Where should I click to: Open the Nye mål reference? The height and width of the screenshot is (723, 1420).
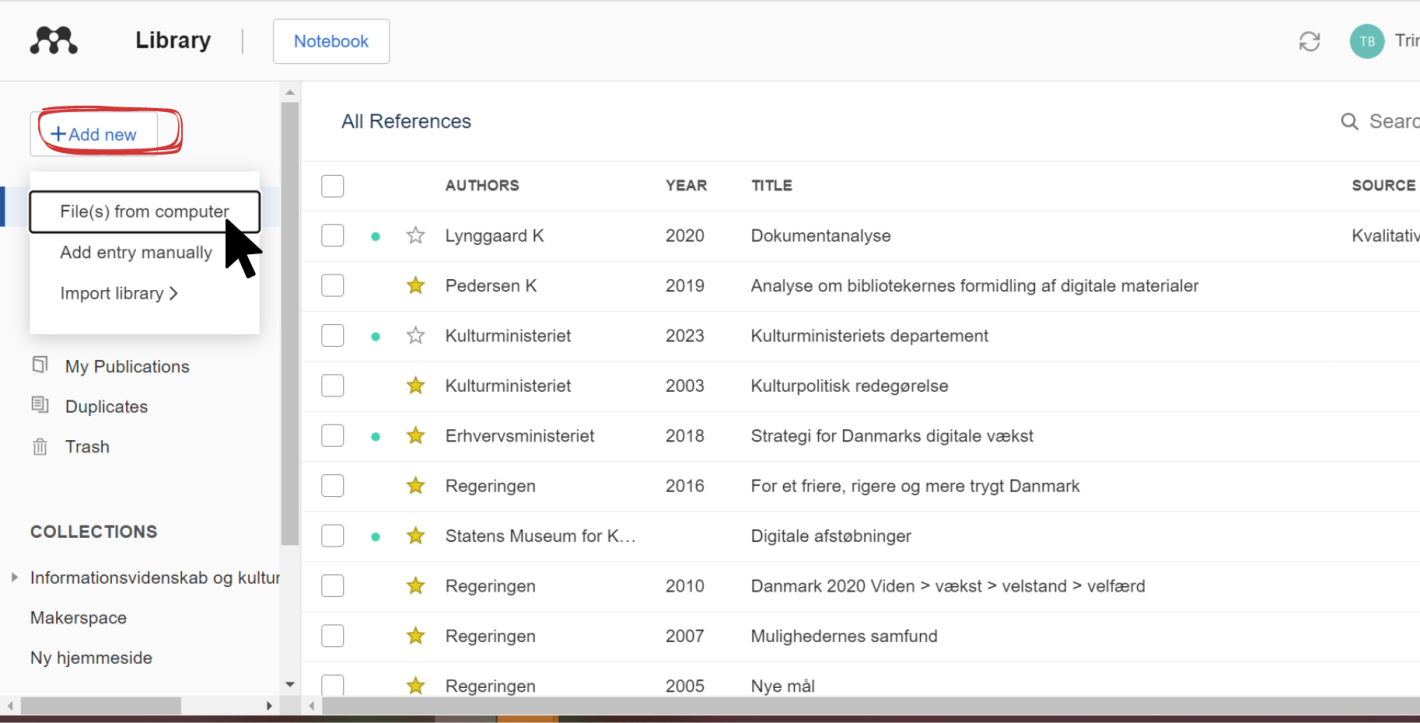[783, 686]
